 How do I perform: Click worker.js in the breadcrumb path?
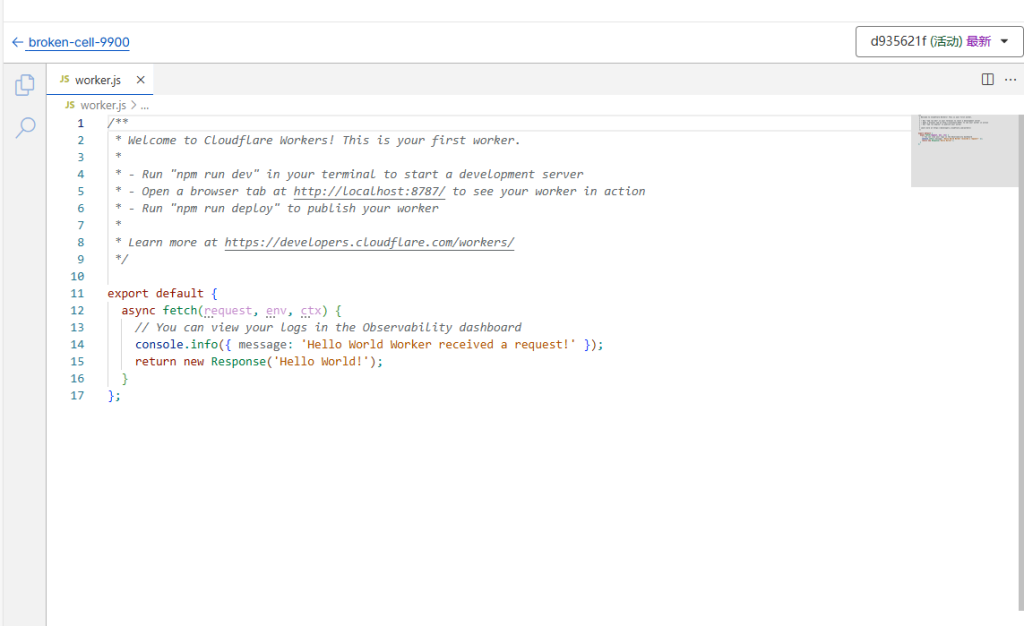point(103,105)
